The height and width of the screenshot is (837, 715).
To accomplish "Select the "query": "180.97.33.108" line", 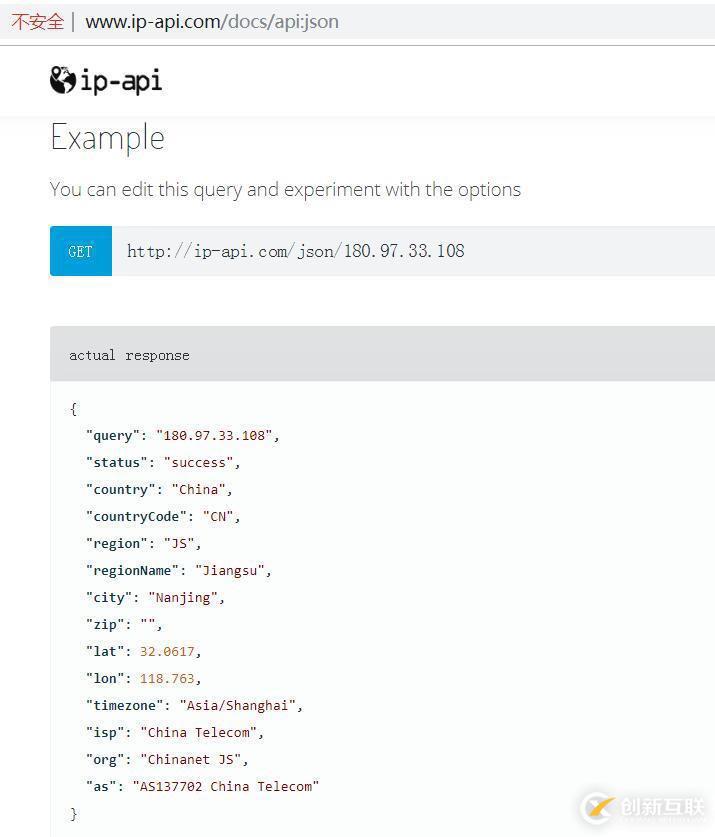I will tap(183, 436).
